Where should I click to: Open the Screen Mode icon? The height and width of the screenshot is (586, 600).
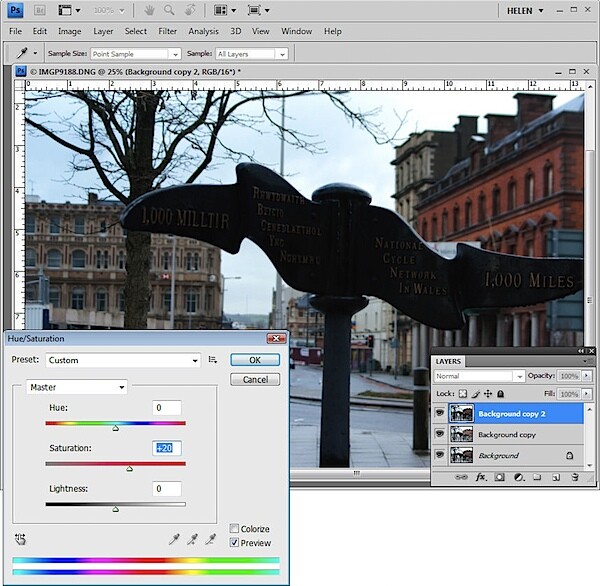[254, 10]
